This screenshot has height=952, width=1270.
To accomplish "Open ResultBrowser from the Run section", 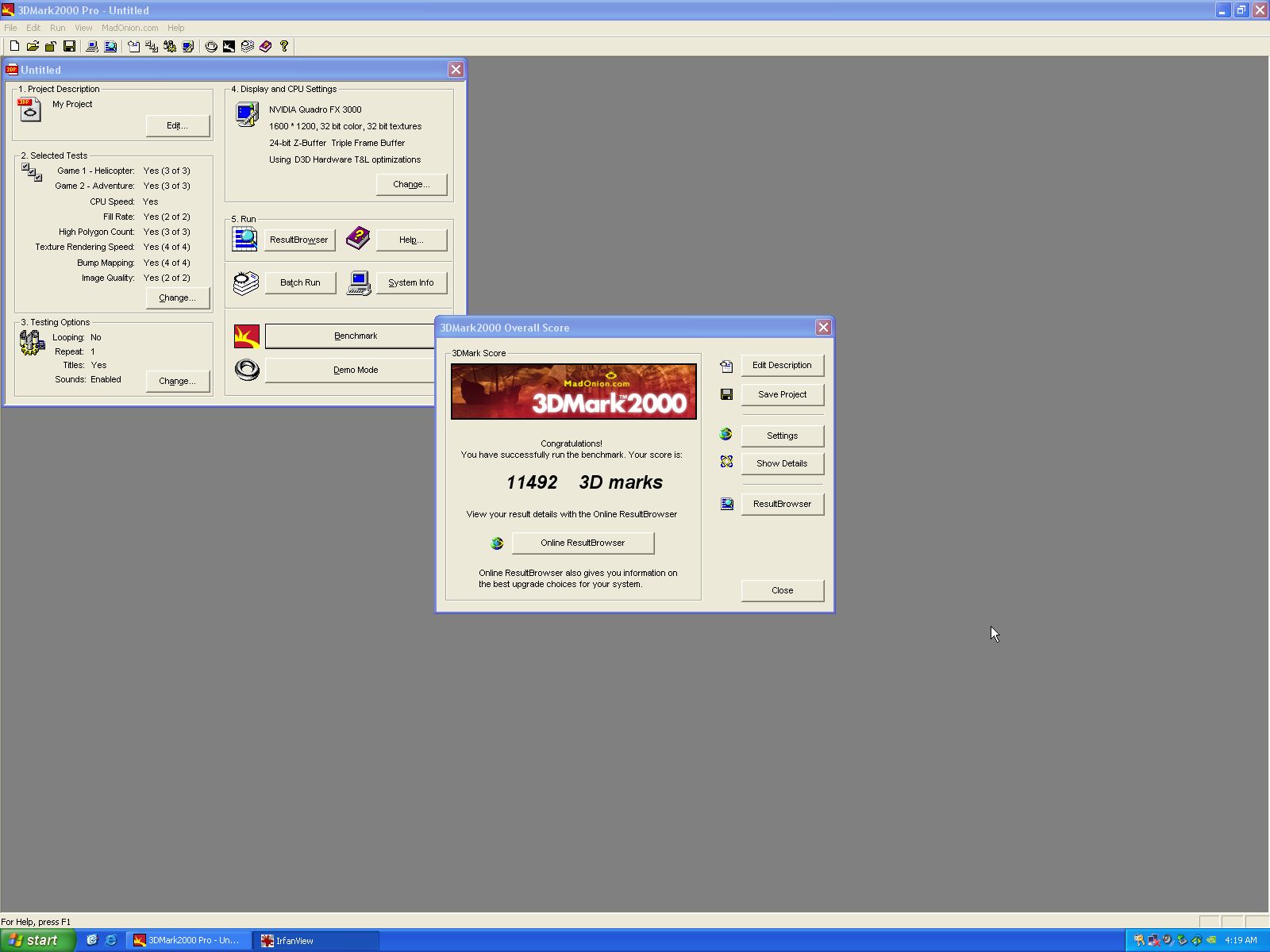I will point(299,240).
